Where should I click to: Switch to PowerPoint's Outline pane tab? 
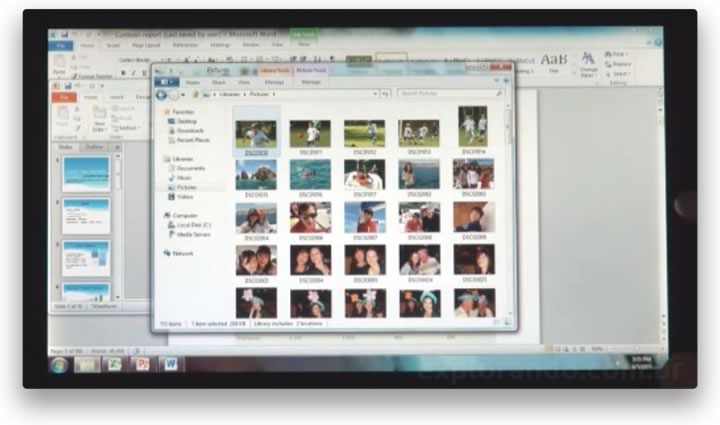pos(95,147)
